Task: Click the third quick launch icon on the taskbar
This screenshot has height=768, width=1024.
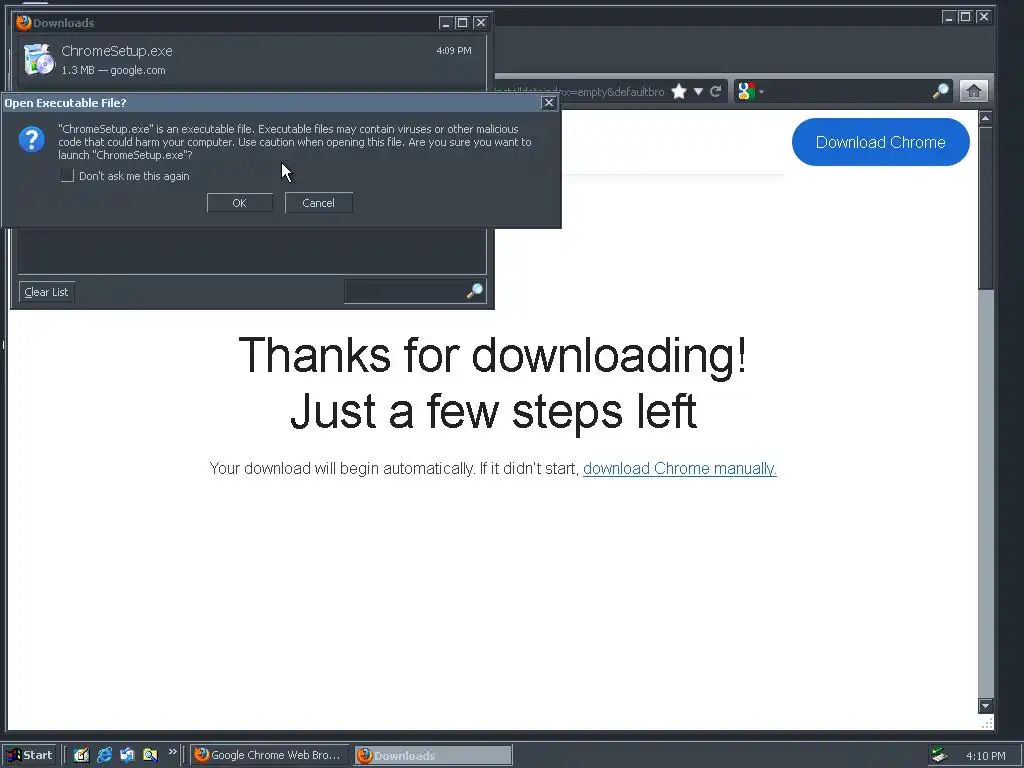Action: (x=127, y=755)
